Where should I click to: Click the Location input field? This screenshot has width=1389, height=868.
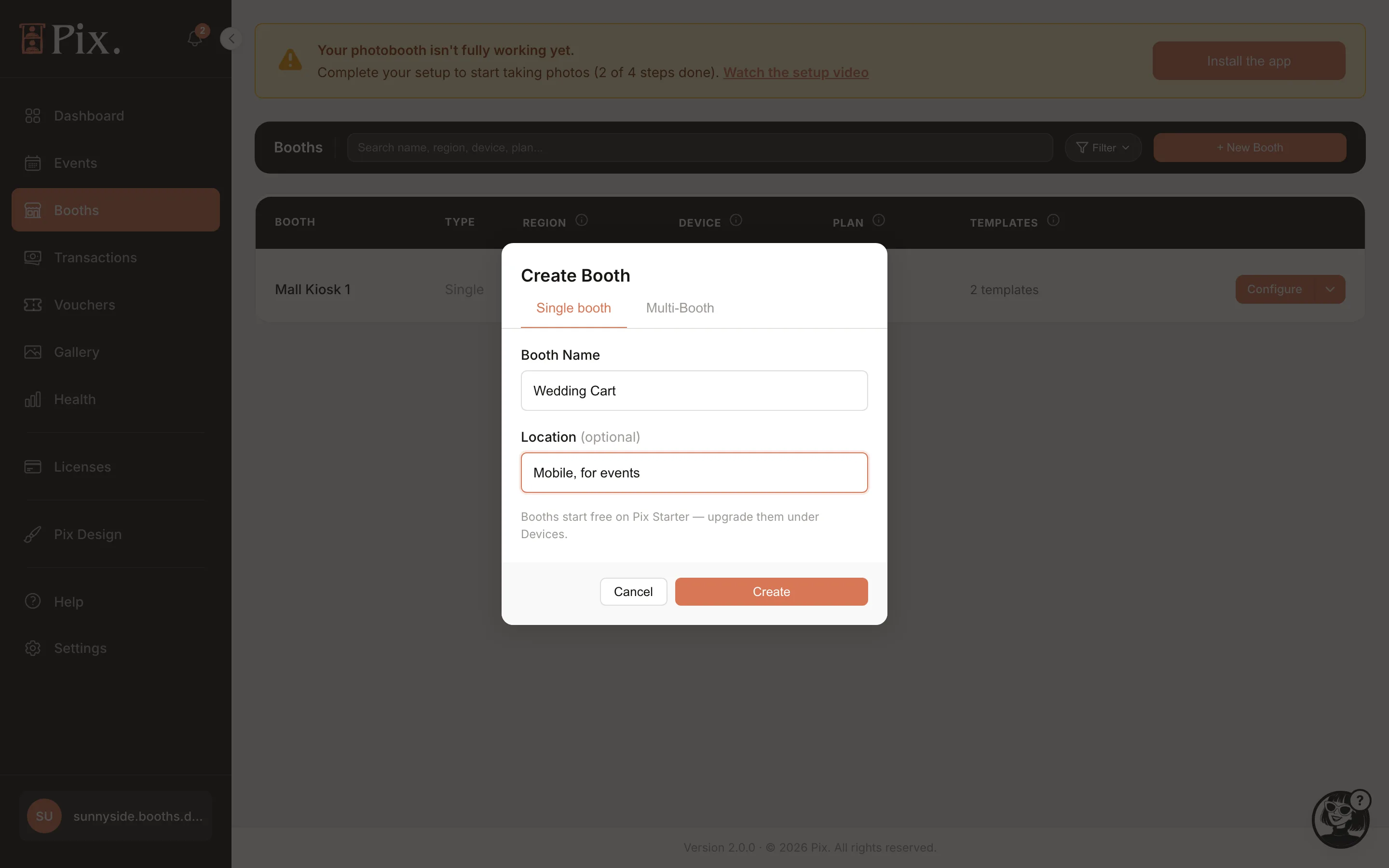[x=694, y=473]
